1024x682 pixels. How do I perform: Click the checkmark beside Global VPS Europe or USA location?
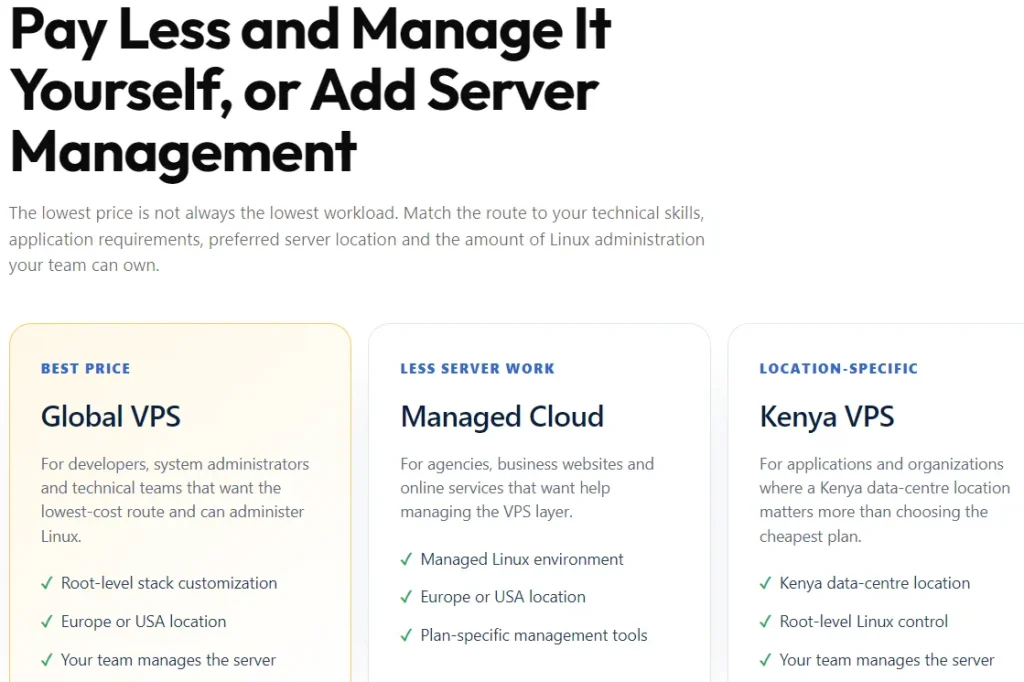click(x=46, y=622)
